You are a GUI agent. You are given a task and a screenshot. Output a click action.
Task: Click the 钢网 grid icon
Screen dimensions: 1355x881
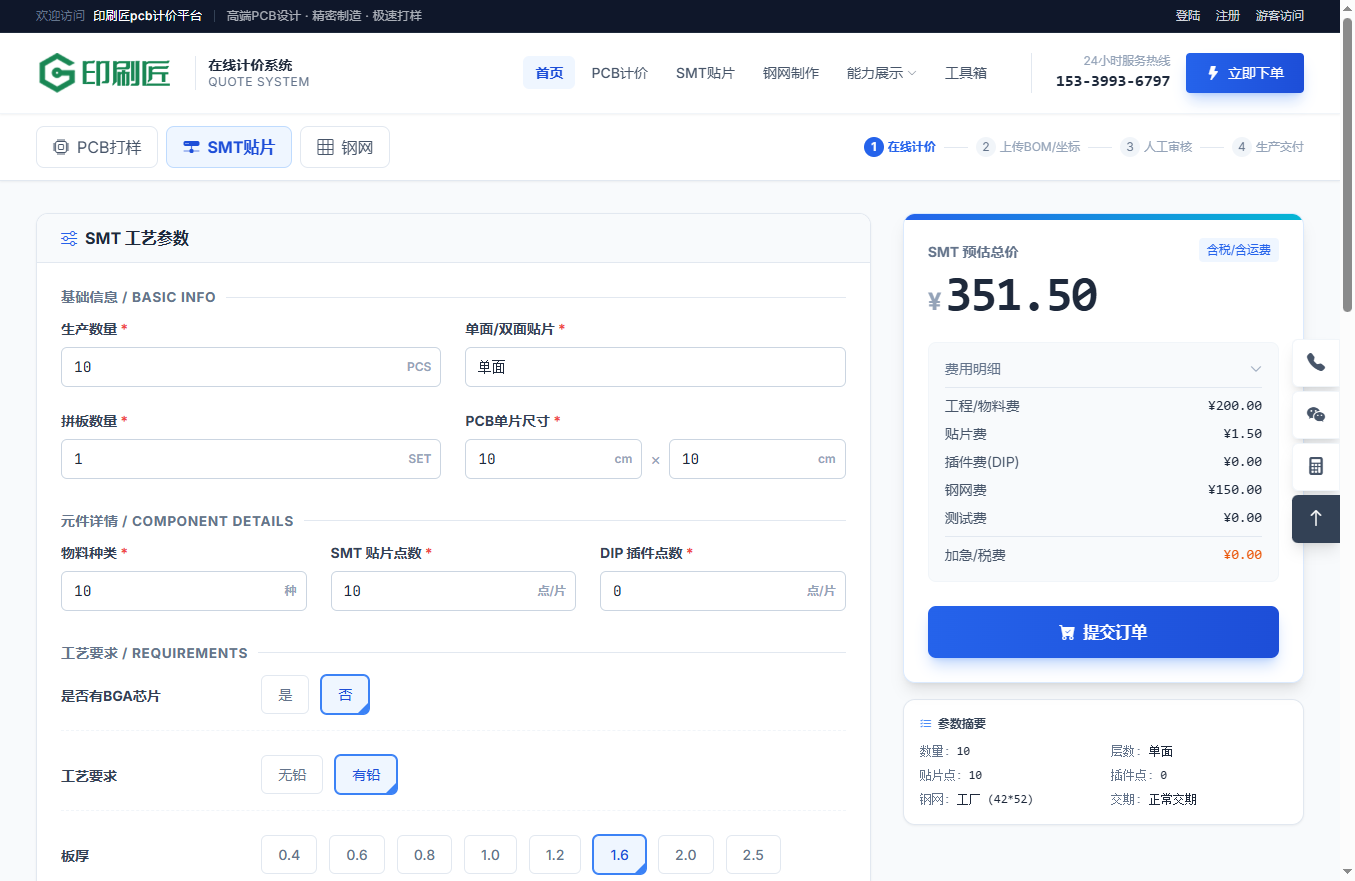325,148
